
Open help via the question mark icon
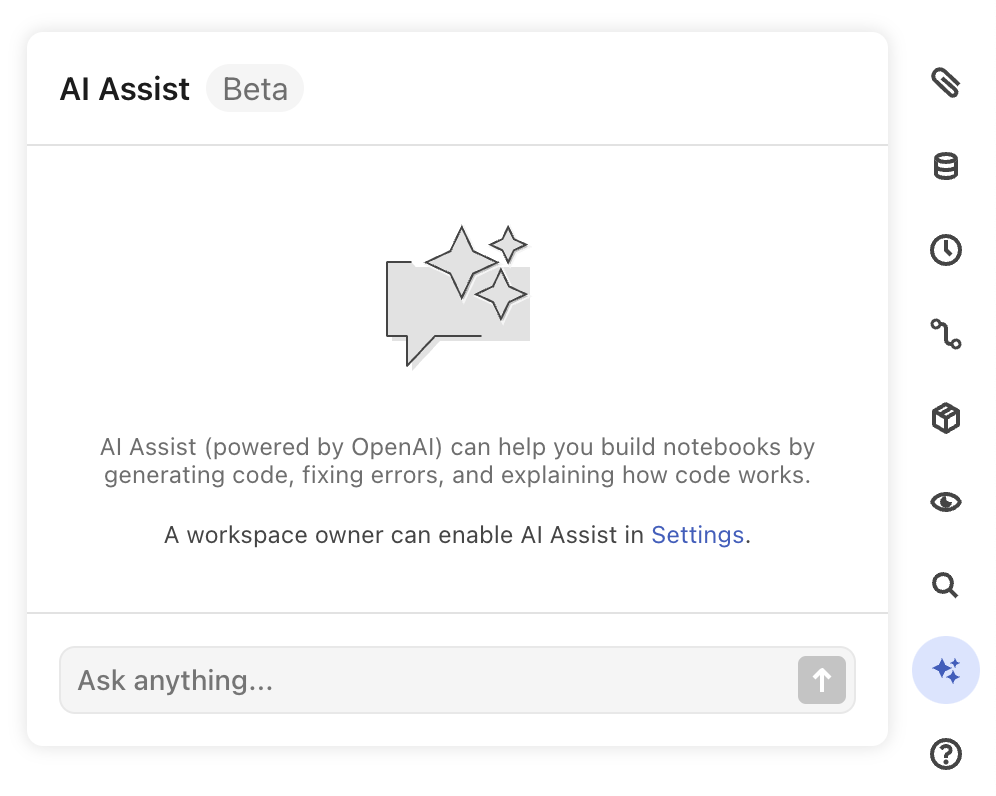click(x=946, y=754)
